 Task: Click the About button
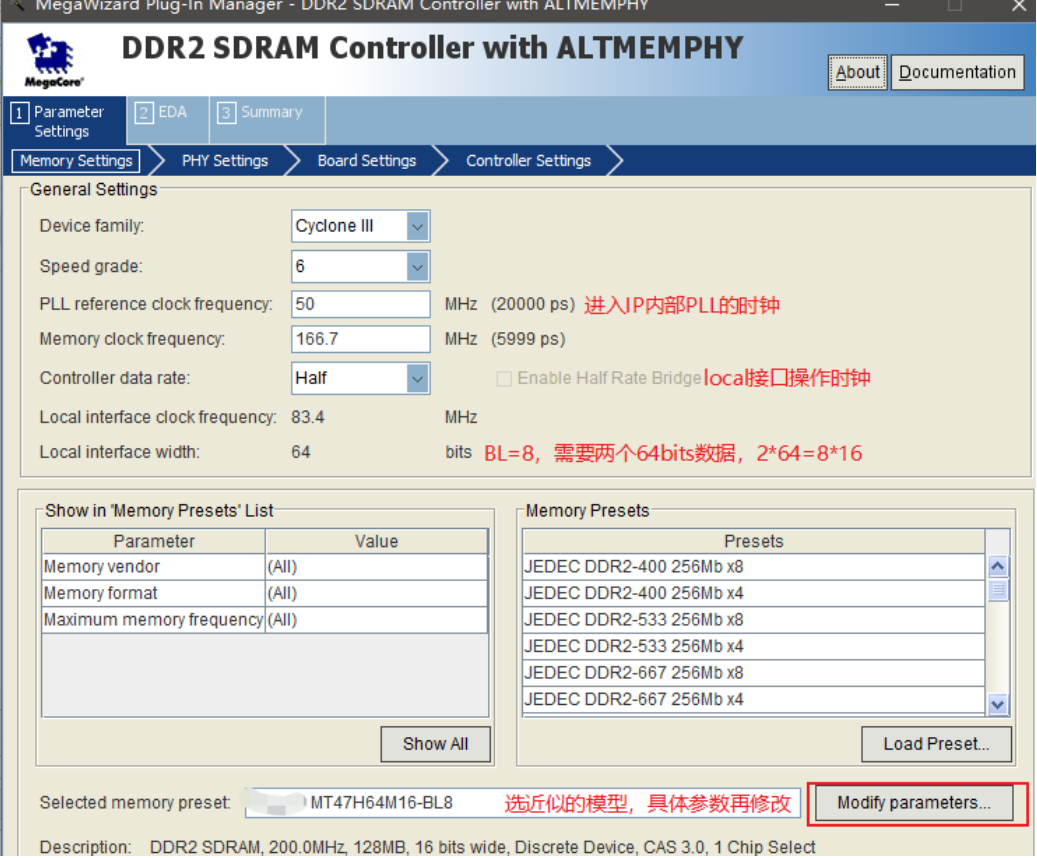coord(857,72)
